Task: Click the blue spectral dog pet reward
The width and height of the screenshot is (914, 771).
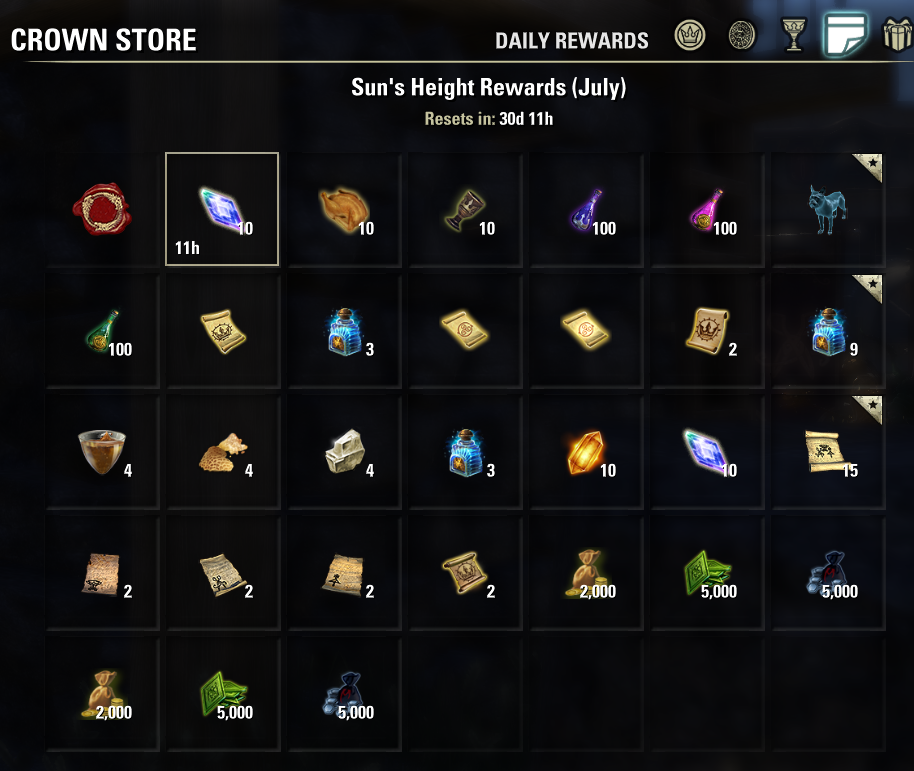Action: pyautogui.click(x=828, y=209)
